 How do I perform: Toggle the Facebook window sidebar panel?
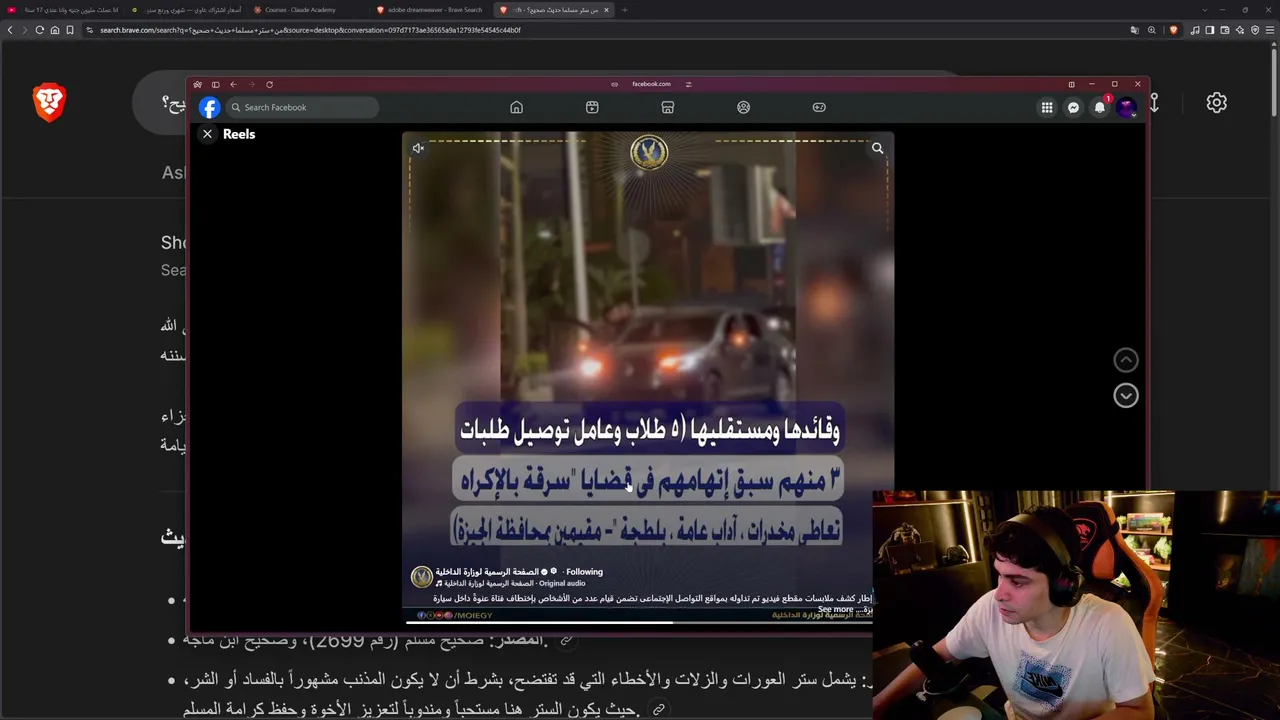point(215,85)
